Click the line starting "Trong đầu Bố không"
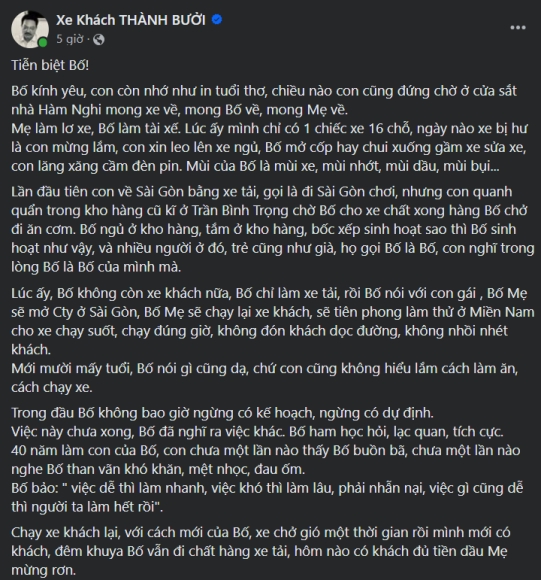This screenshot has height=580, width=541. [x=222, y=413]
